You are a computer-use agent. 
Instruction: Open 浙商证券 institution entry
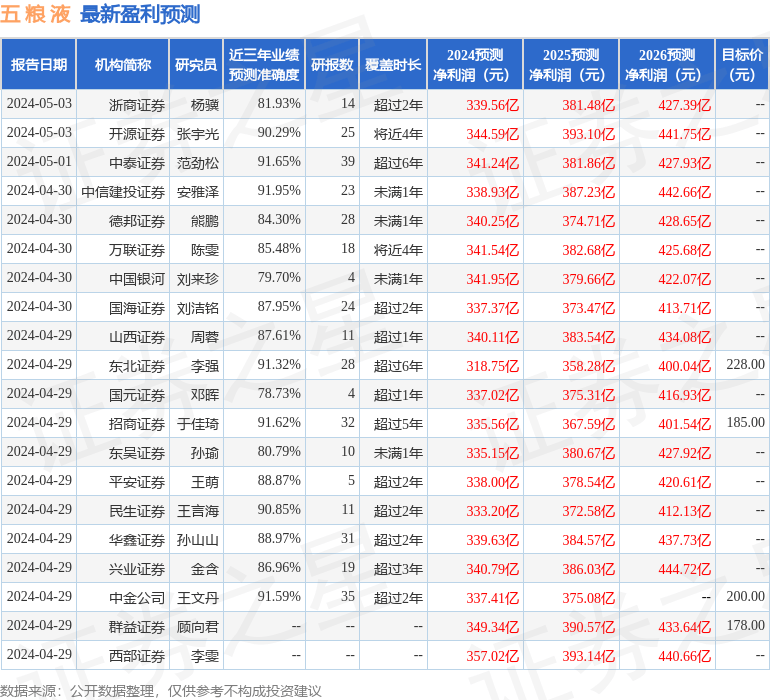pyautogui.click(x=137, y=104)
